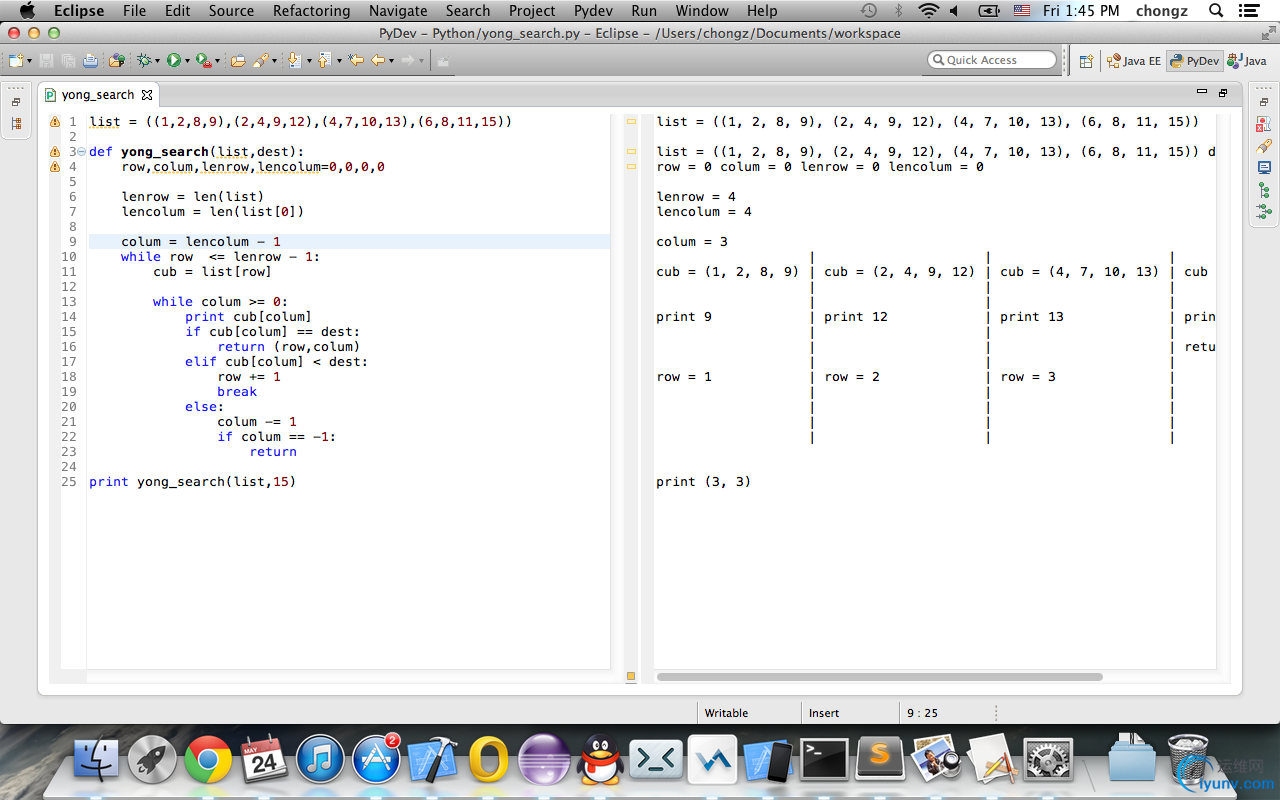The width and height of the screenshot is (1280, 800).
Task: Select the yong_search editor tab
Action: point(97,95)
